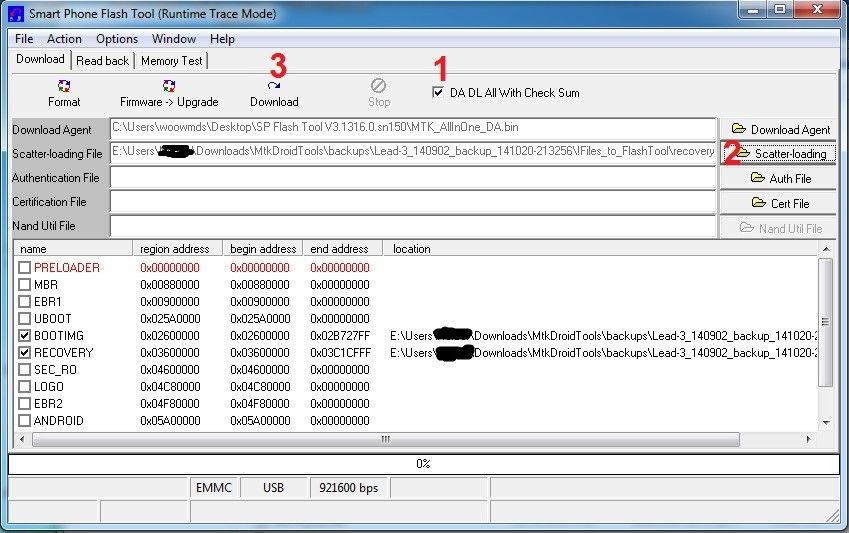Click the Auth File button

tap(778, 178)
